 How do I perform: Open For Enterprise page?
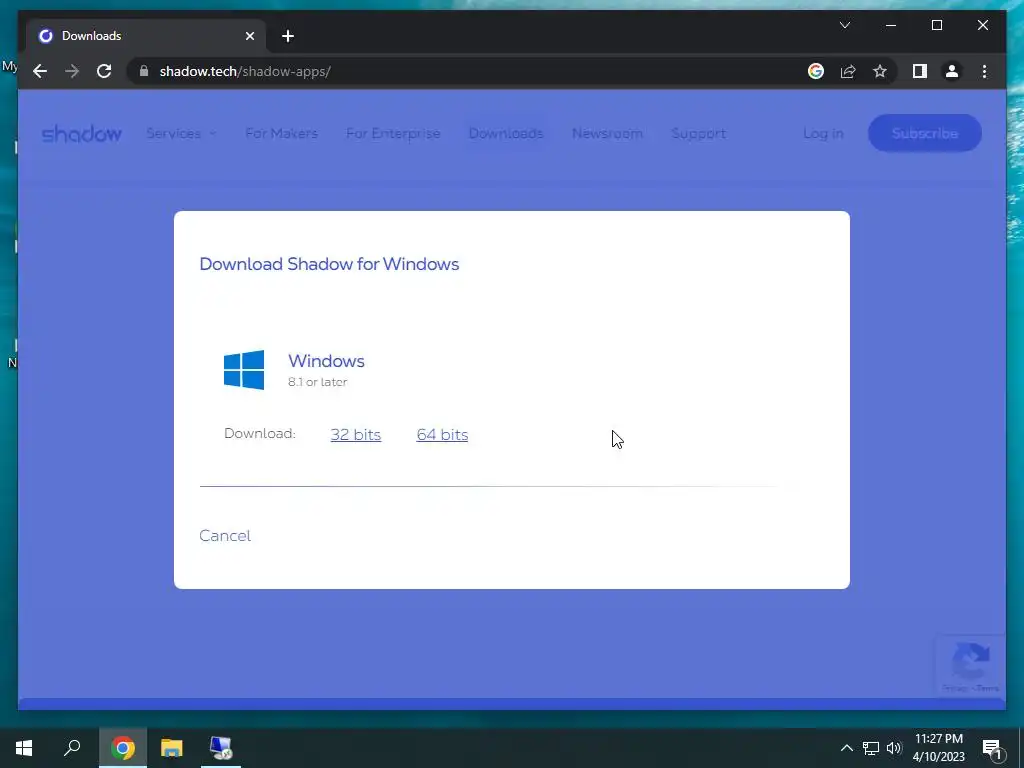point(393,133)
